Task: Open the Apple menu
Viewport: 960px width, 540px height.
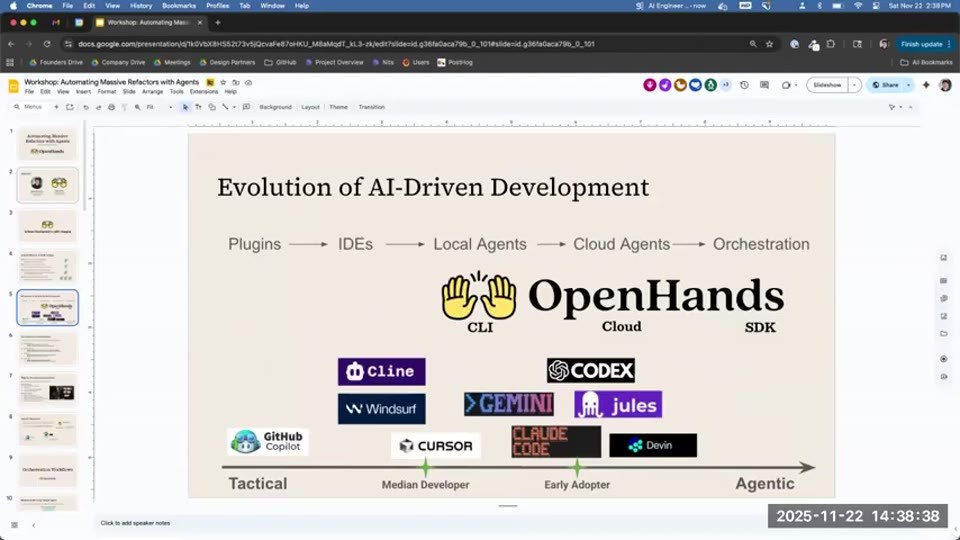Action: click(13, 6)
